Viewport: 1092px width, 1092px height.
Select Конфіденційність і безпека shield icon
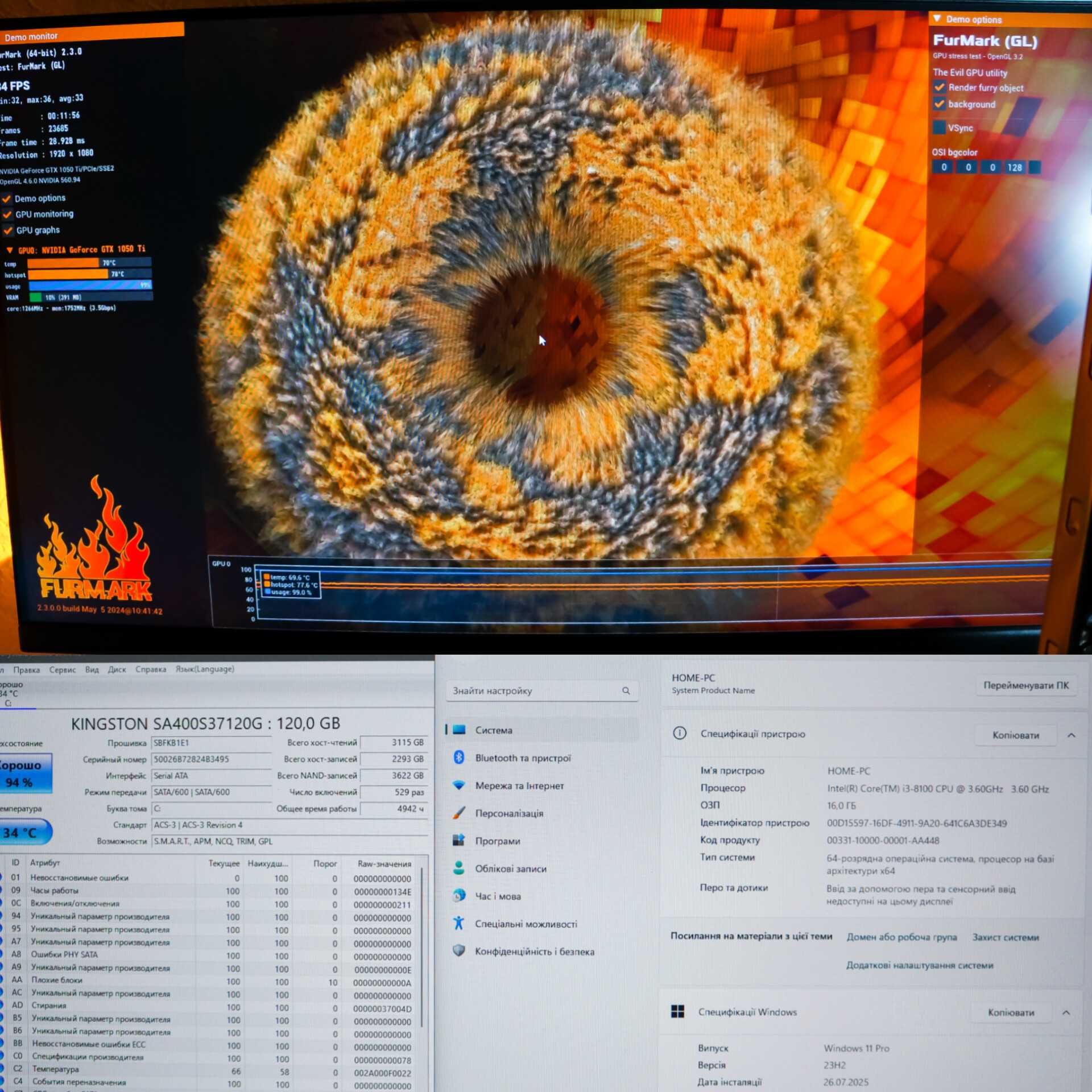click(x=460, y=951)
